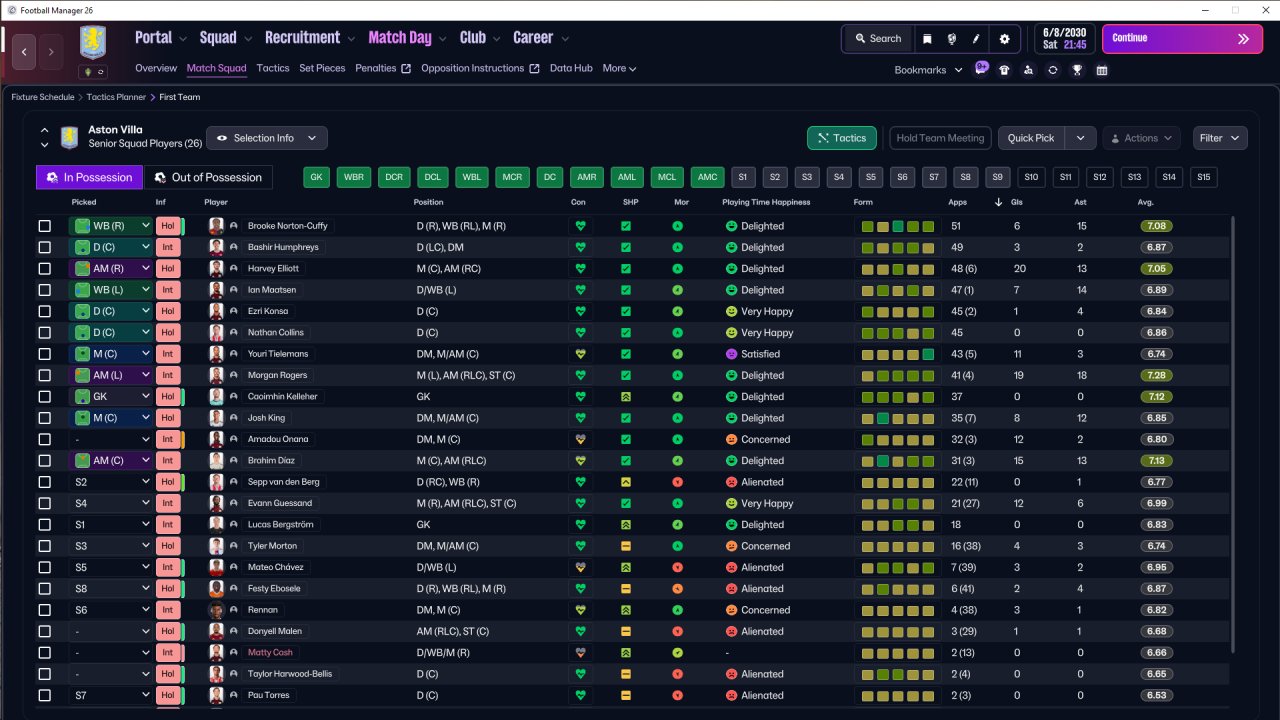Viewport: 1280px width, 720px height.
Task: Click Sepp van den Berg's sharpness icon
Action: pyautogui.click(x=625, y=482)
